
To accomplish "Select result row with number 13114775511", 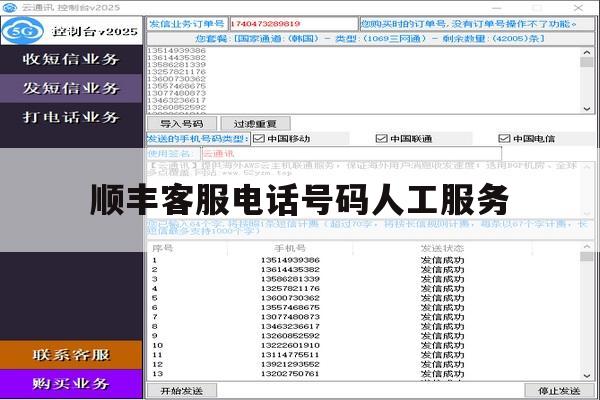I will coord(364,355).
